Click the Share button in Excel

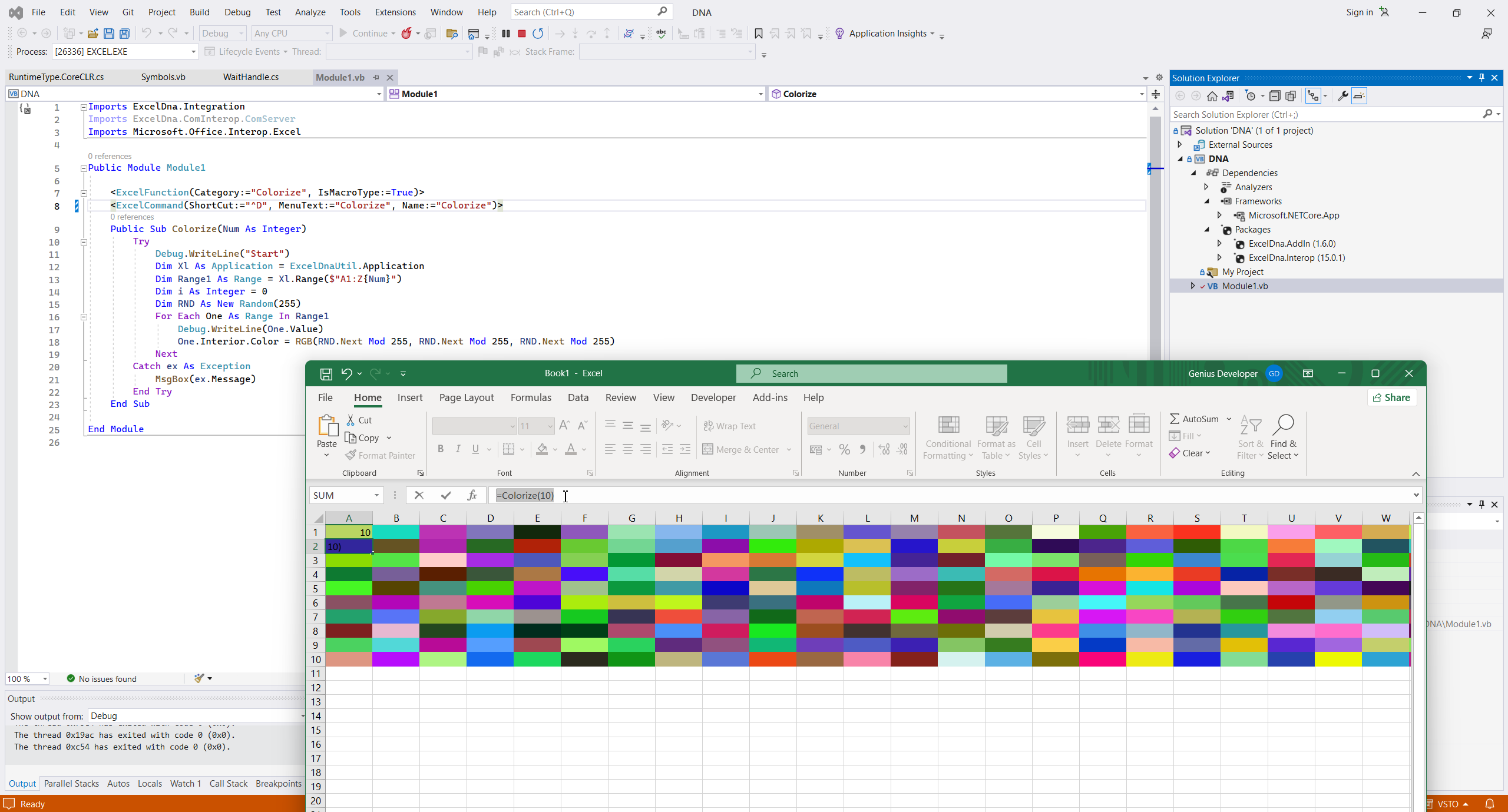(x=1391, y=397)
